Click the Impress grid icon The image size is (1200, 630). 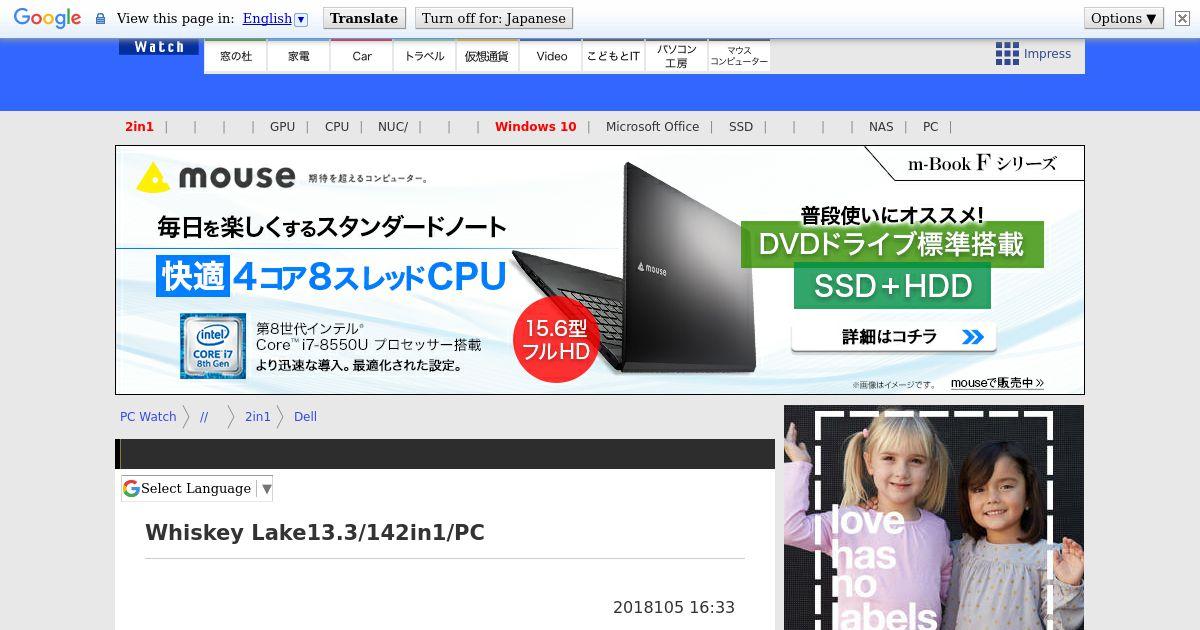pyautogui.click(x=1007, y=54)
